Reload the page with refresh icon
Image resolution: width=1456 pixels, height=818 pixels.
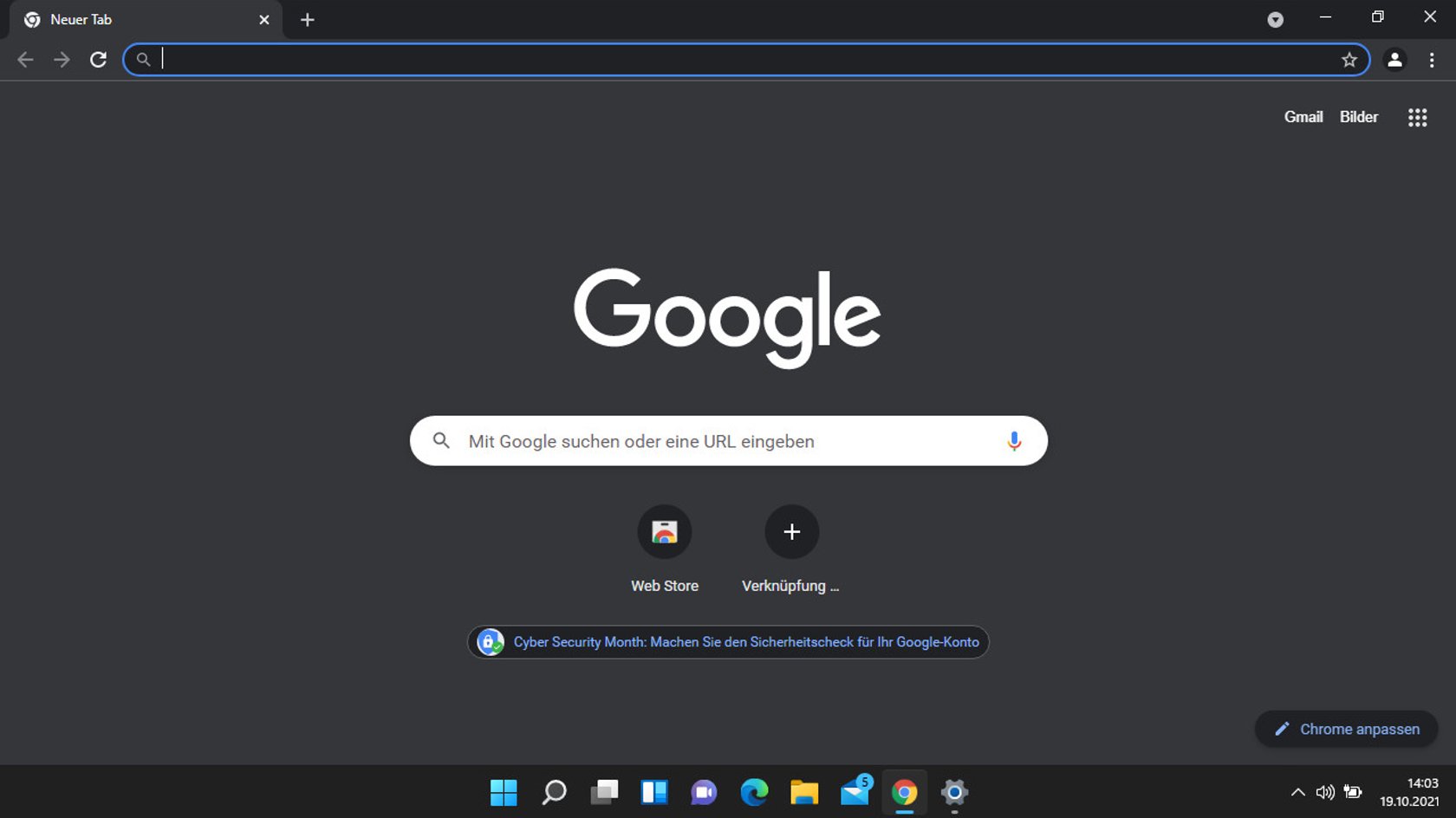(x=98, y=60)
